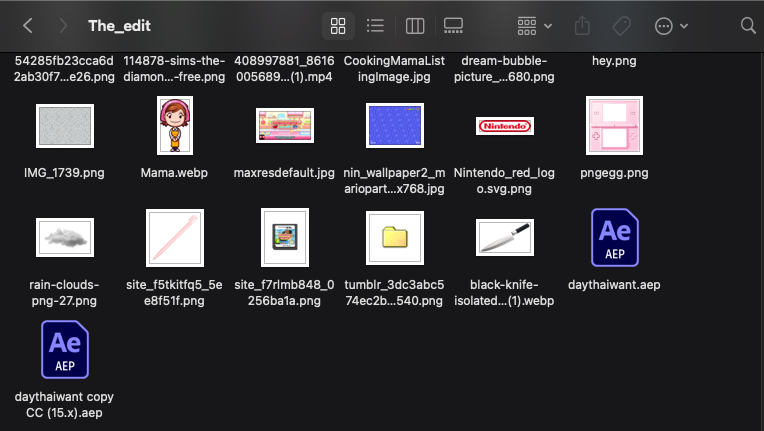This screenshot has width=764, height=431.
Task: Go forward with the right chevron button
Action: tap(62, 26)
